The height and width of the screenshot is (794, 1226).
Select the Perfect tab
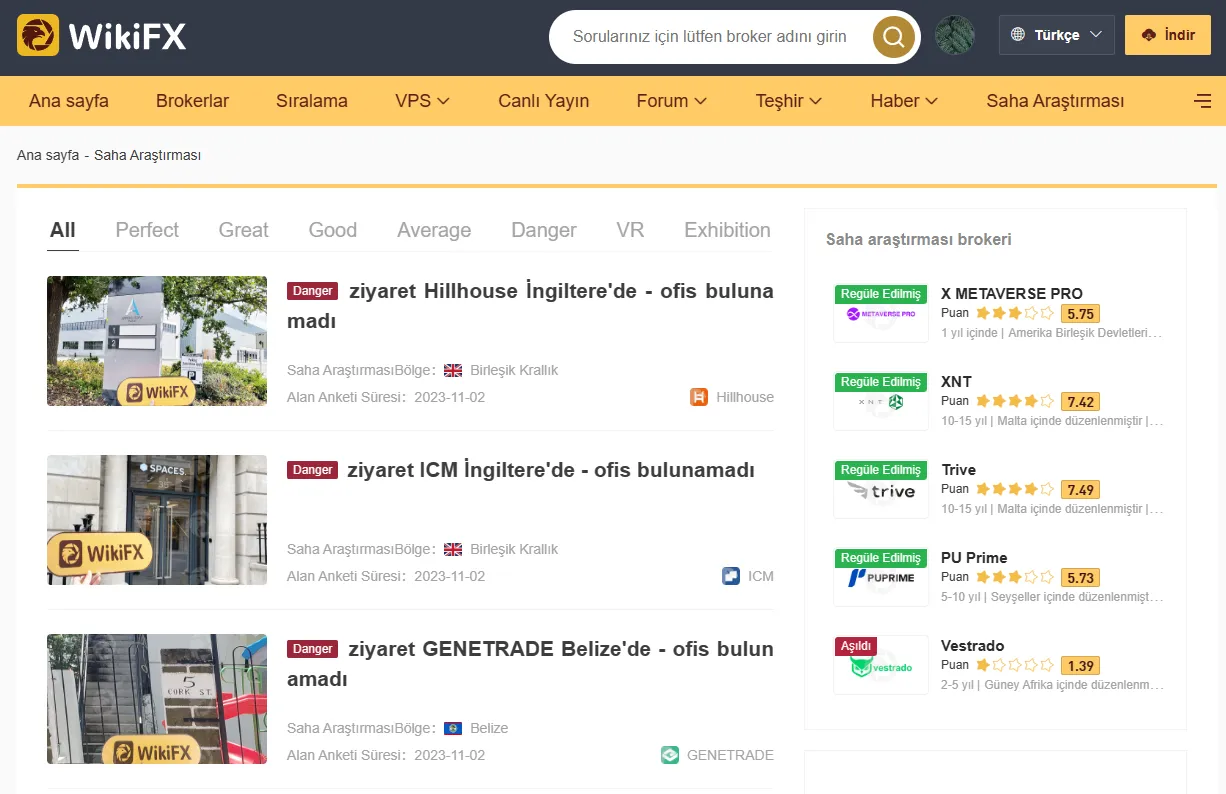coord(147,230)
